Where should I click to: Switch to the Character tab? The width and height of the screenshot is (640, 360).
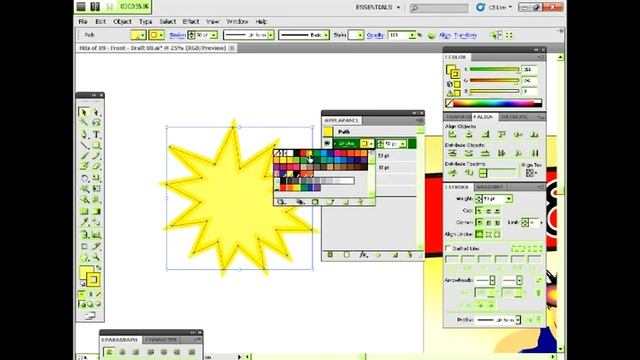pos(161,340)
